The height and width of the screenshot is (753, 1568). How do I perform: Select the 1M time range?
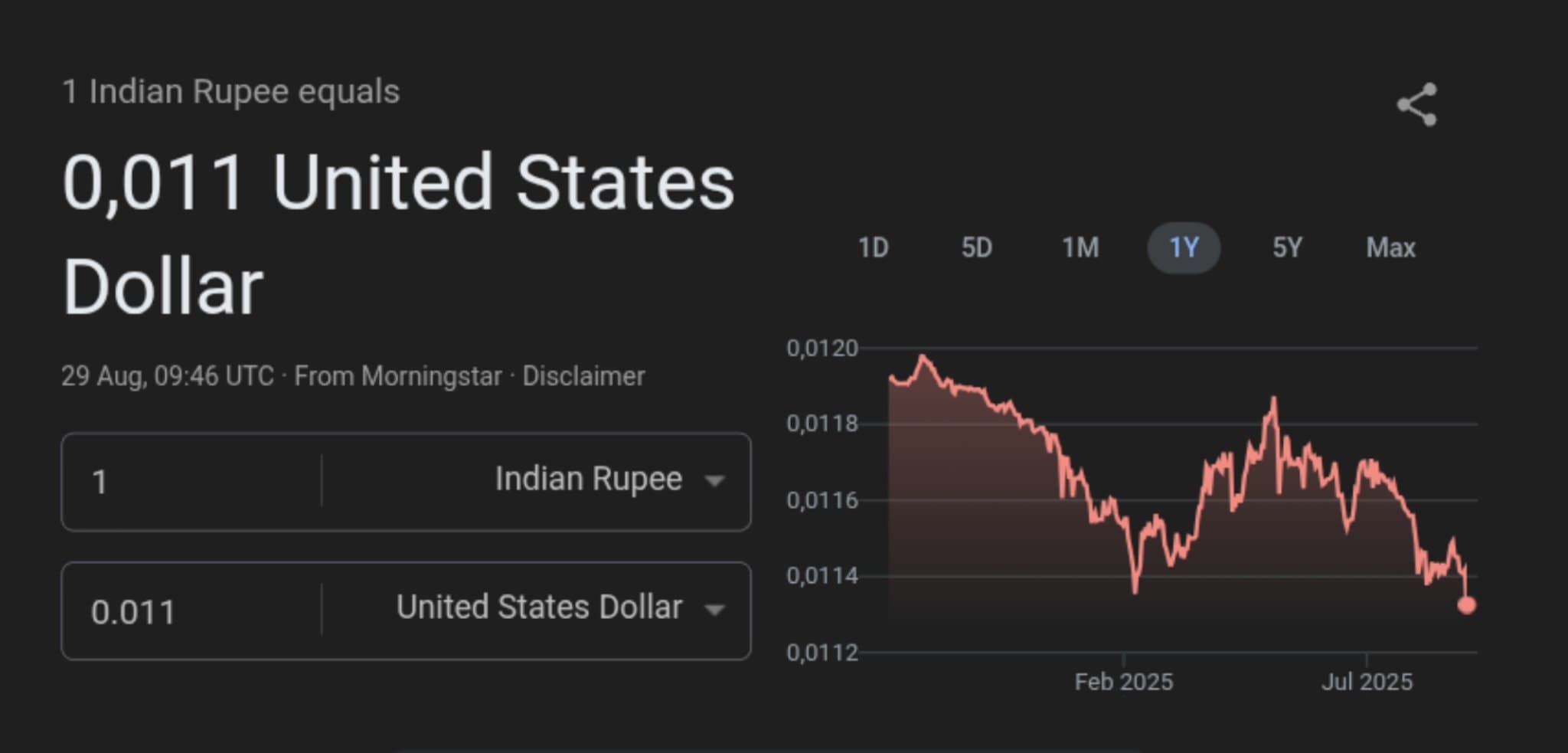point(1081,247)
